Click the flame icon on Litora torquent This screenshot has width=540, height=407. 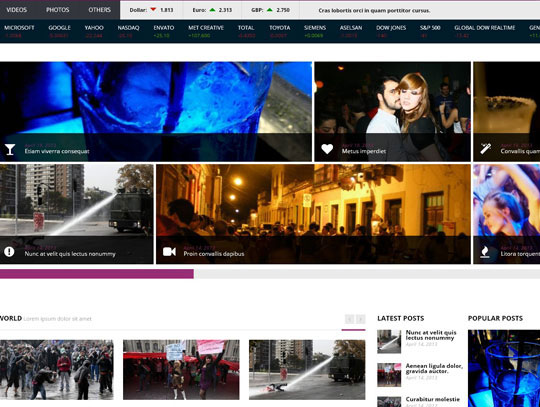[485, 252]
